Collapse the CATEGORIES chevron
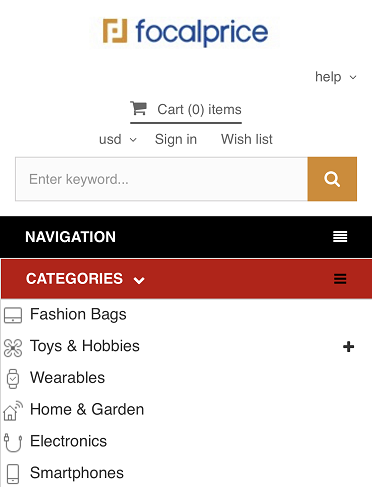 click(x=139, y=280)
